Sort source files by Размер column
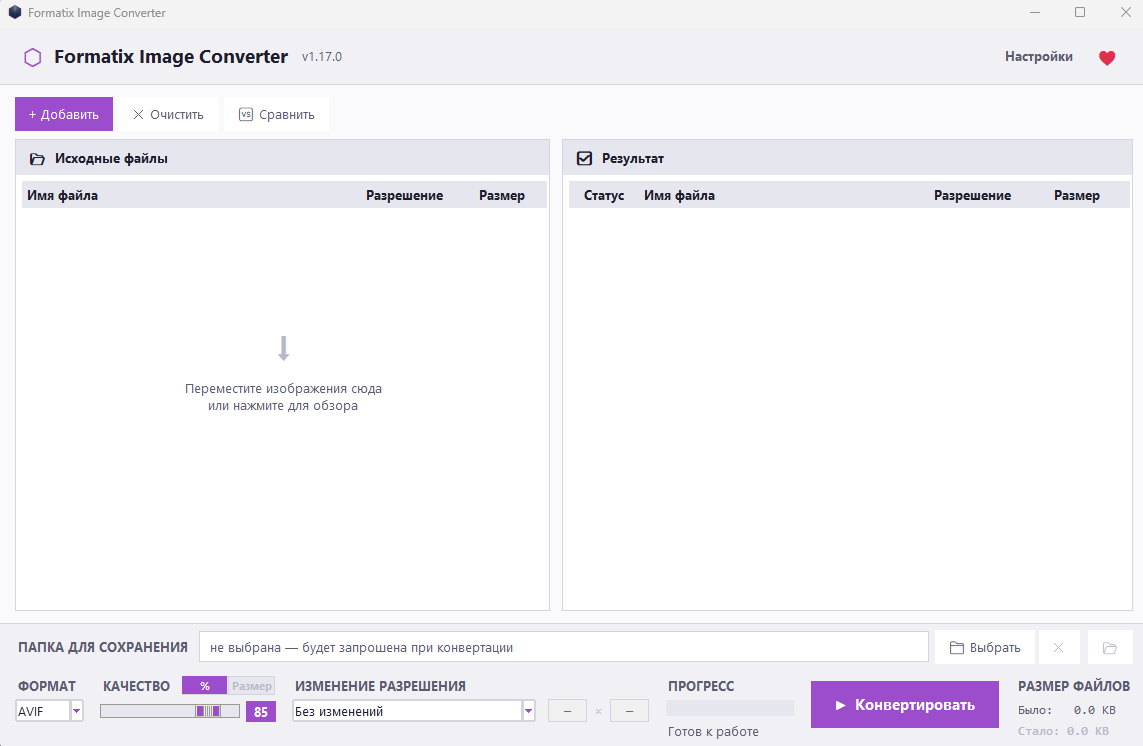Viewport: 1143px width, 746px height. pyautogui.click(x=502, y=195)
